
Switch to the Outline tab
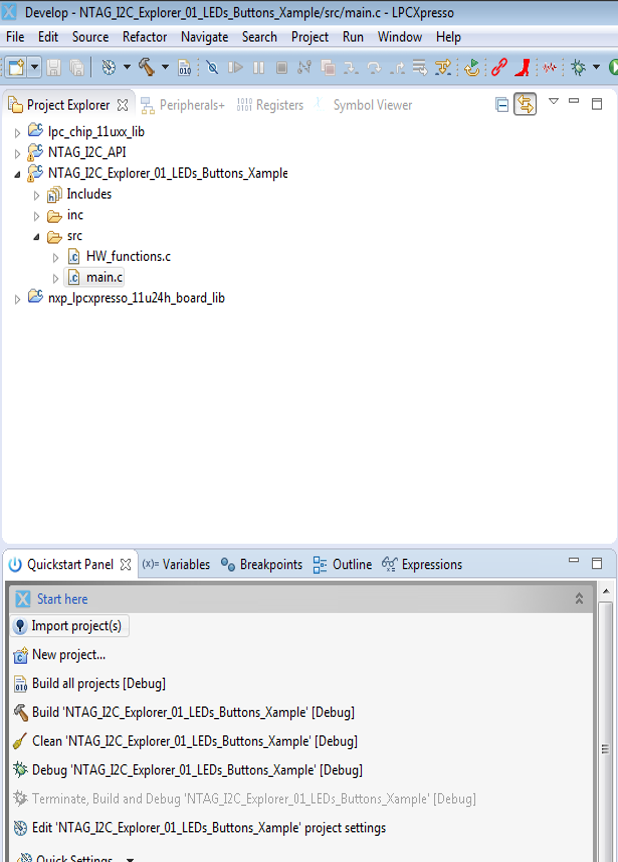click(342, 565)
